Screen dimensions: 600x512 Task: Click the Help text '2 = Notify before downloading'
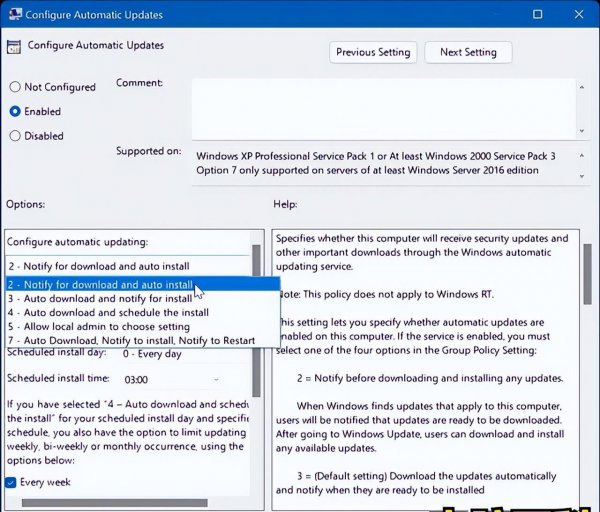coord(430,378)
